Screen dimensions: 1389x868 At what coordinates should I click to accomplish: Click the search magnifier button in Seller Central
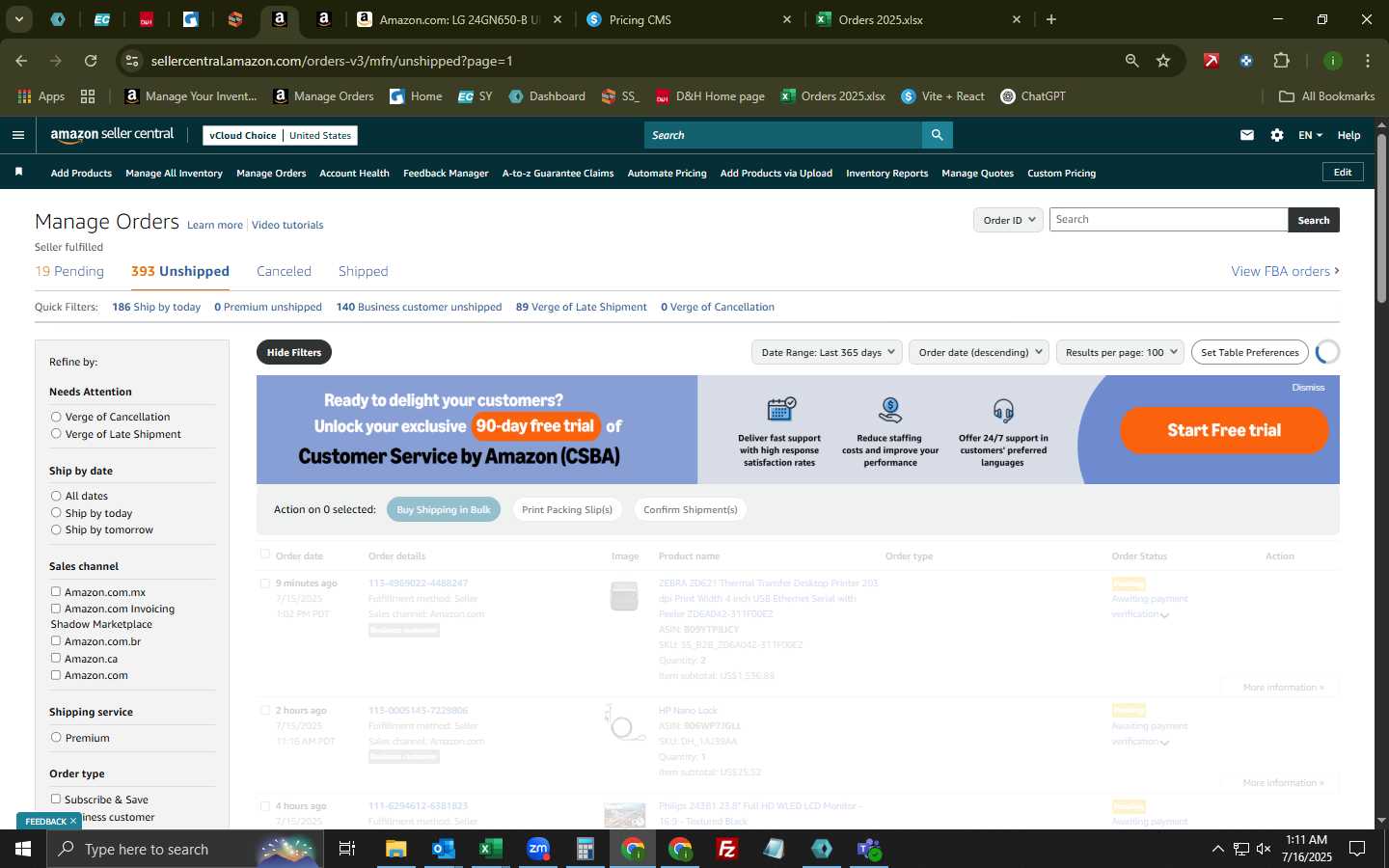pyautogui.click(x=937, y=135)
